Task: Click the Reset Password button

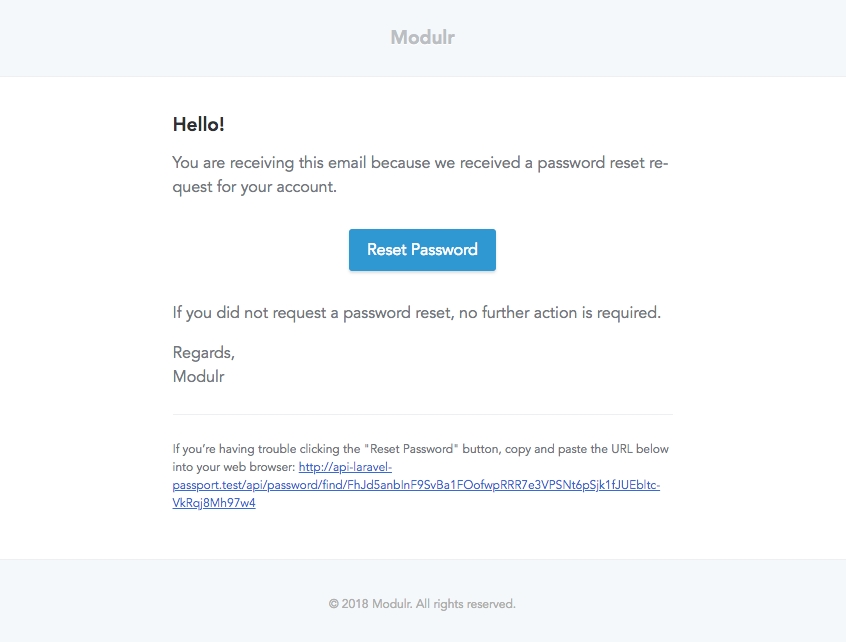Action: click(422, 250)
